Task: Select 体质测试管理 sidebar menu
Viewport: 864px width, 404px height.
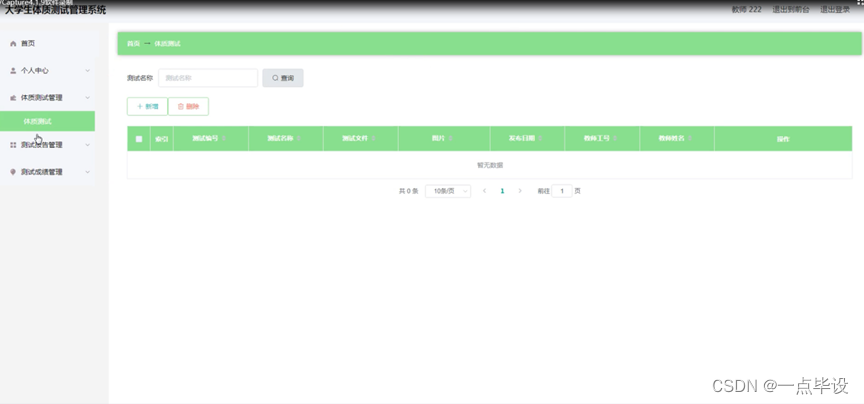Action: pos(47,98)
